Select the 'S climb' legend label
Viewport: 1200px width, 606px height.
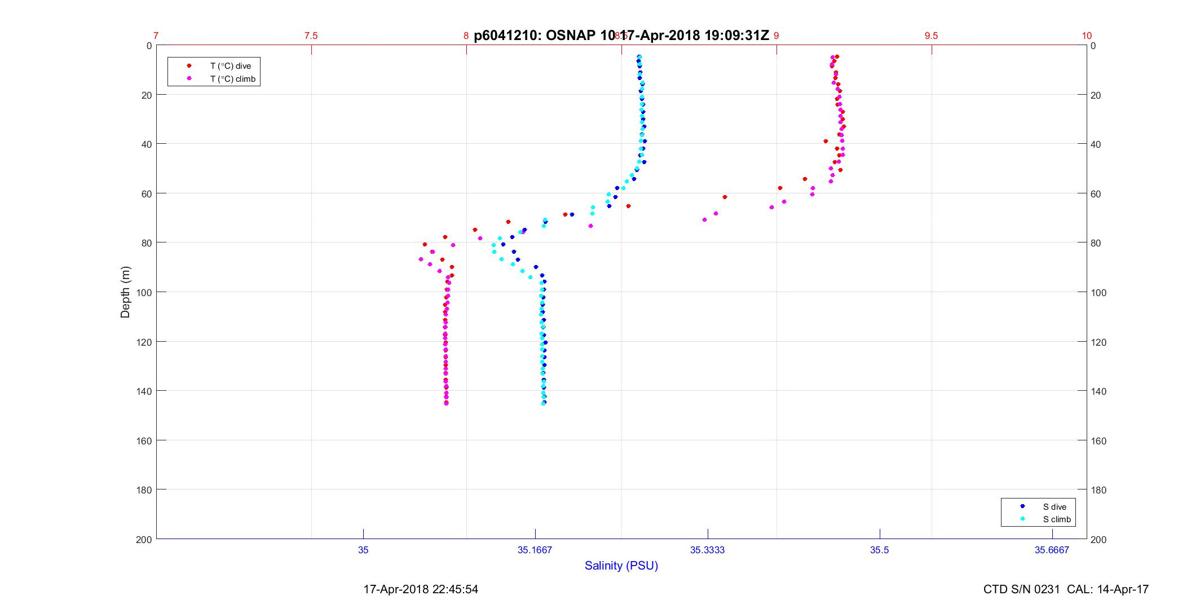1058,520
